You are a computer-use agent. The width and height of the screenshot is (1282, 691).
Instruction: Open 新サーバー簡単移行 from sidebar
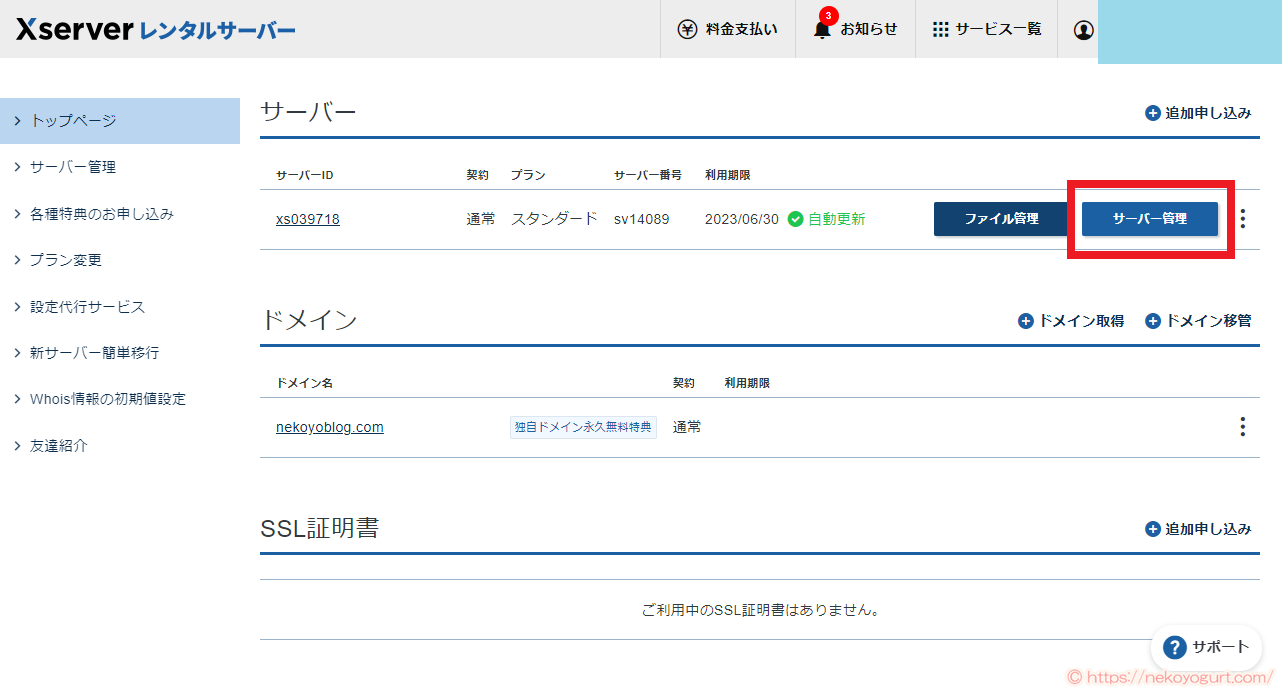point(84,351)
